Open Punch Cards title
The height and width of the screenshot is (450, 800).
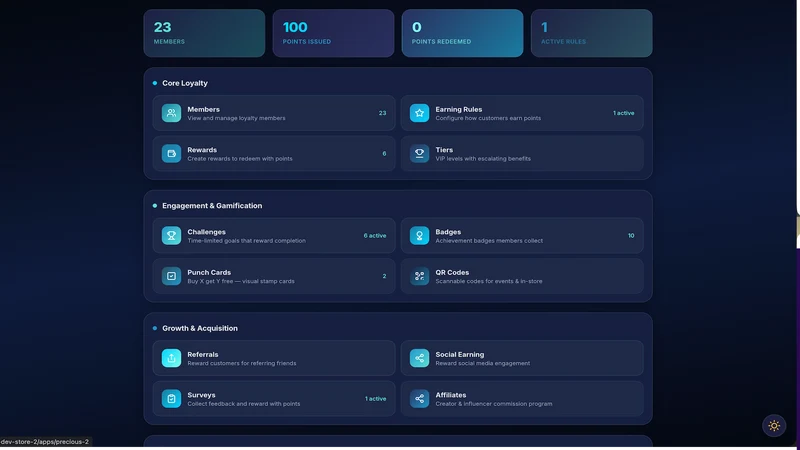(209, 272)
